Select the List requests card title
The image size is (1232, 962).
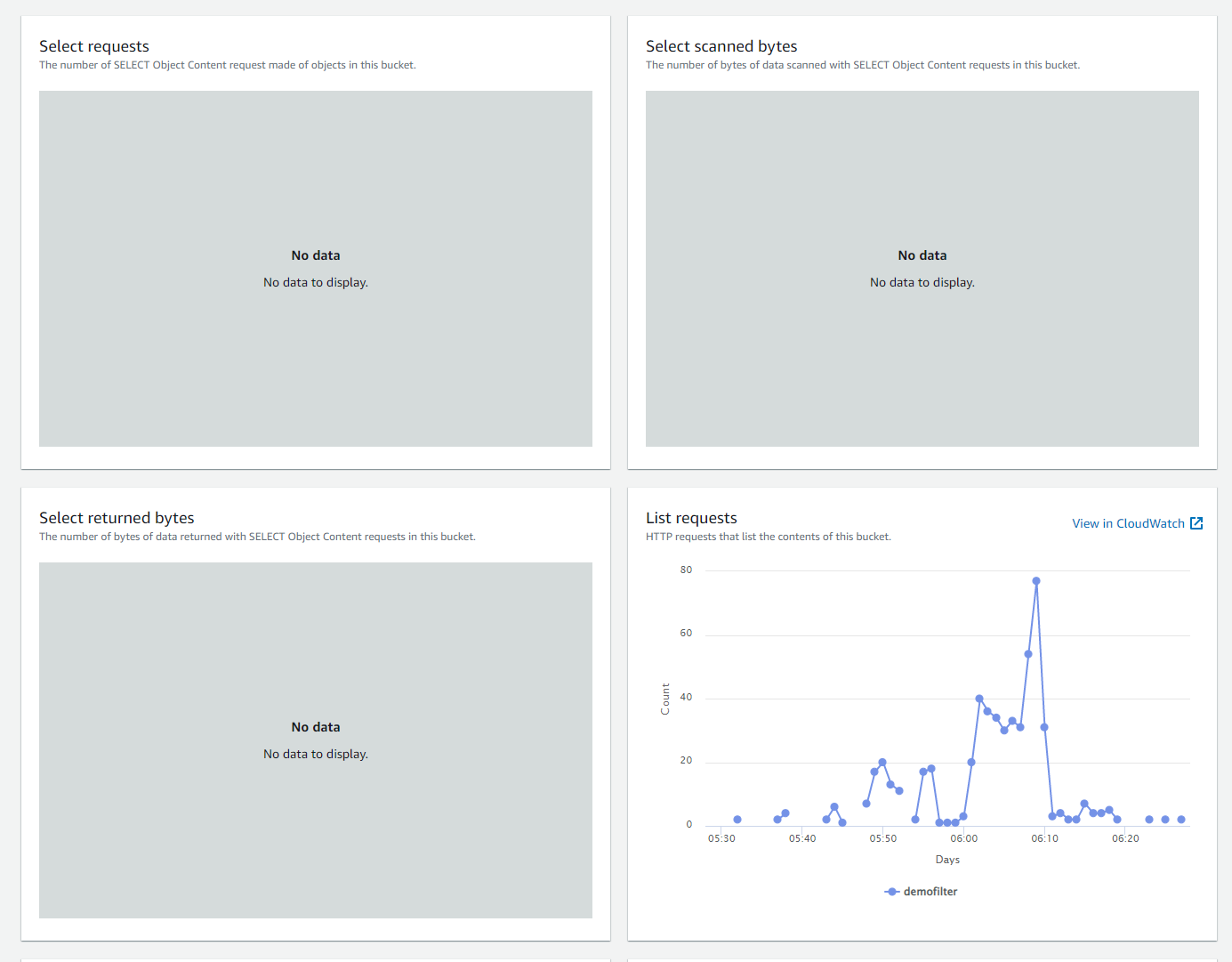point(691,518)
